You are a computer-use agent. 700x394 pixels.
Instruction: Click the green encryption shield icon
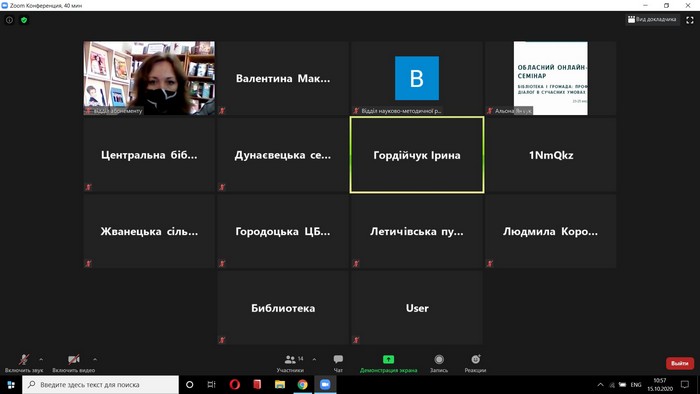coord(24,20)
